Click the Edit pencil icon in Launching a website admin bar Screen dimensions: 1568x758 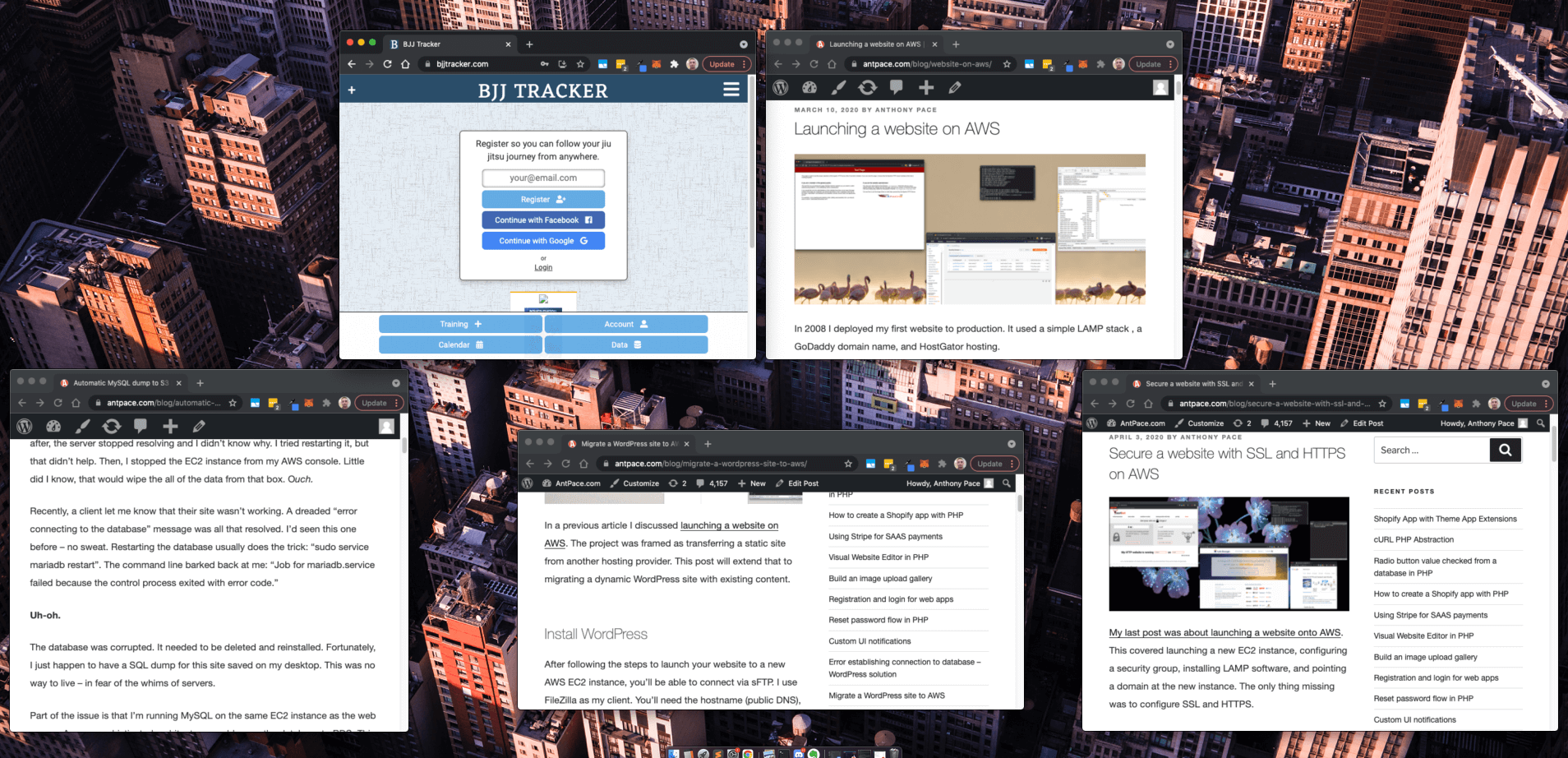pyautogui.click(x=955, y=87)
